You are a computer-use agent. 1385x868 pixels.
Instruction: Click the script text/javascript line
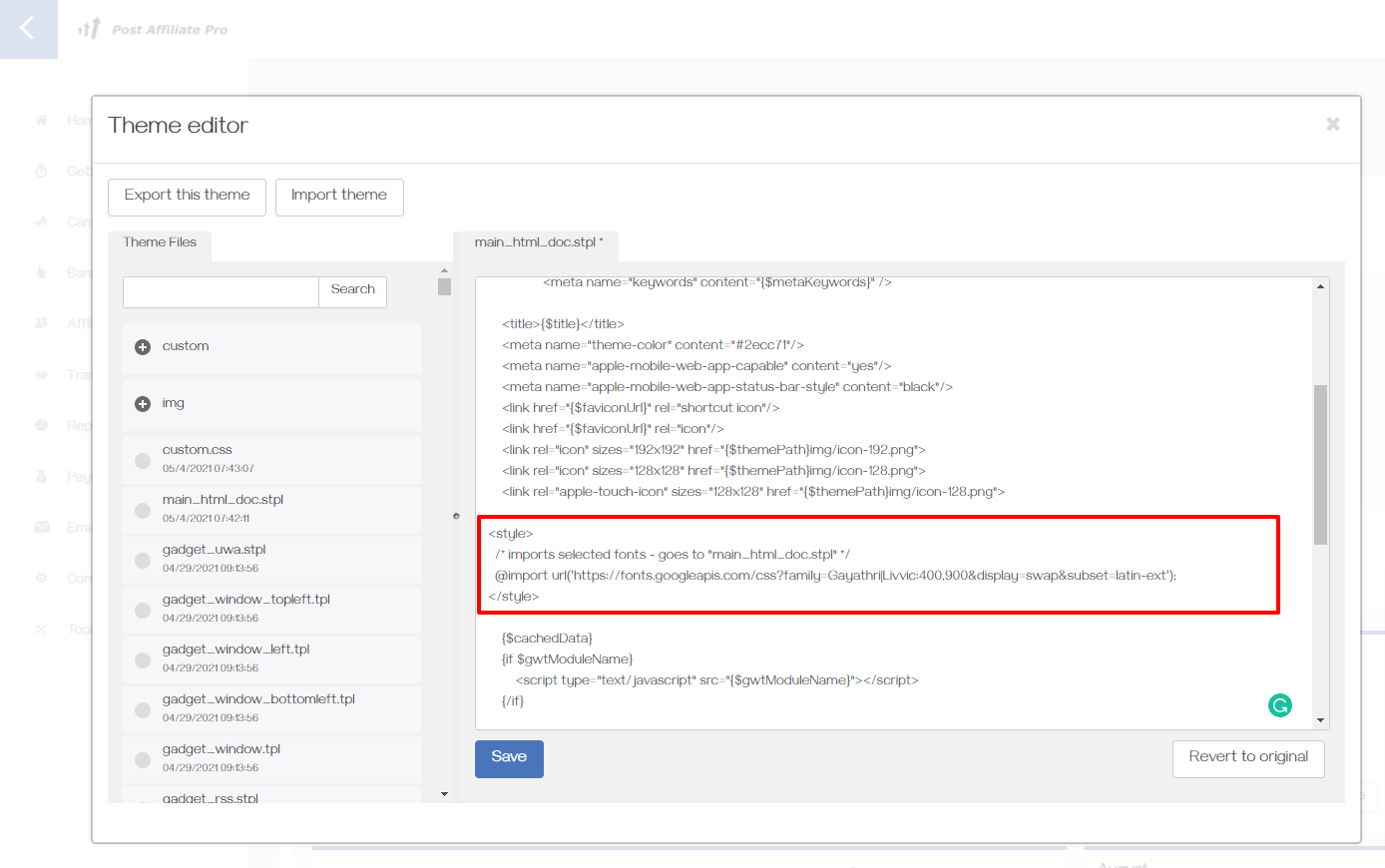(x=716, y=680)
